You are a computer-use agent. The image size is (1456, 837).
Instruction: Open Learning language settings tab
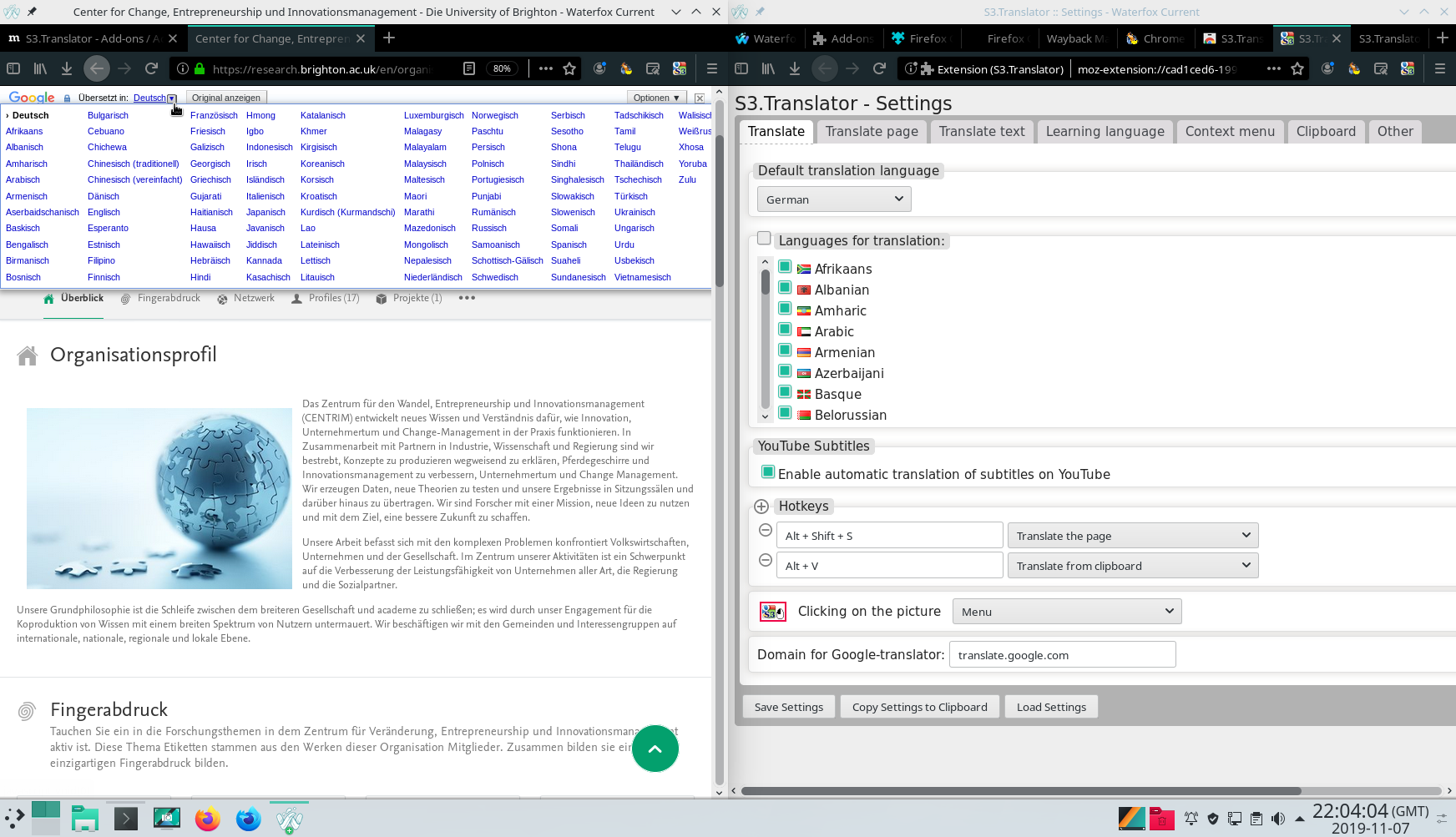(x=1105, y=132)
